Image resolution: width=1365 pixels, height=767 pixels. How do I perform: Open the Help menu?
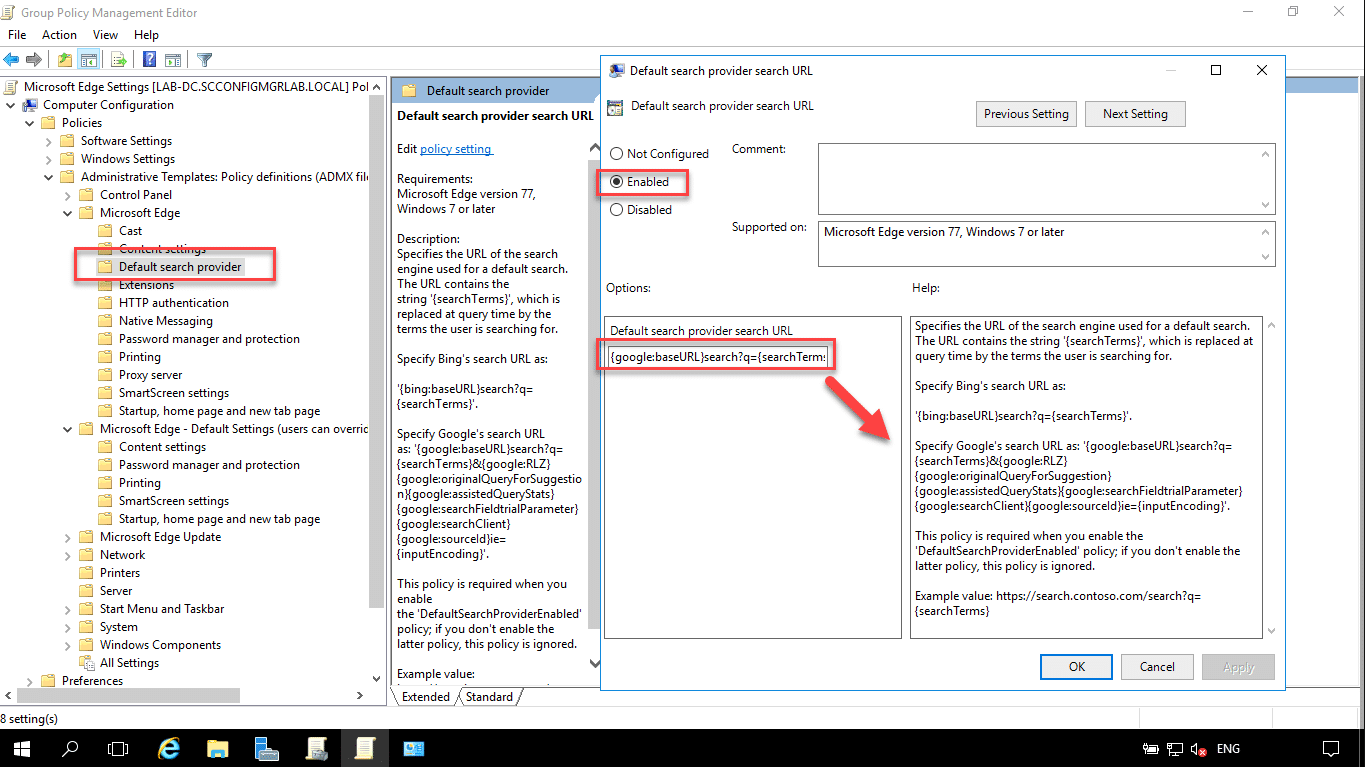[x=146, y=35]
